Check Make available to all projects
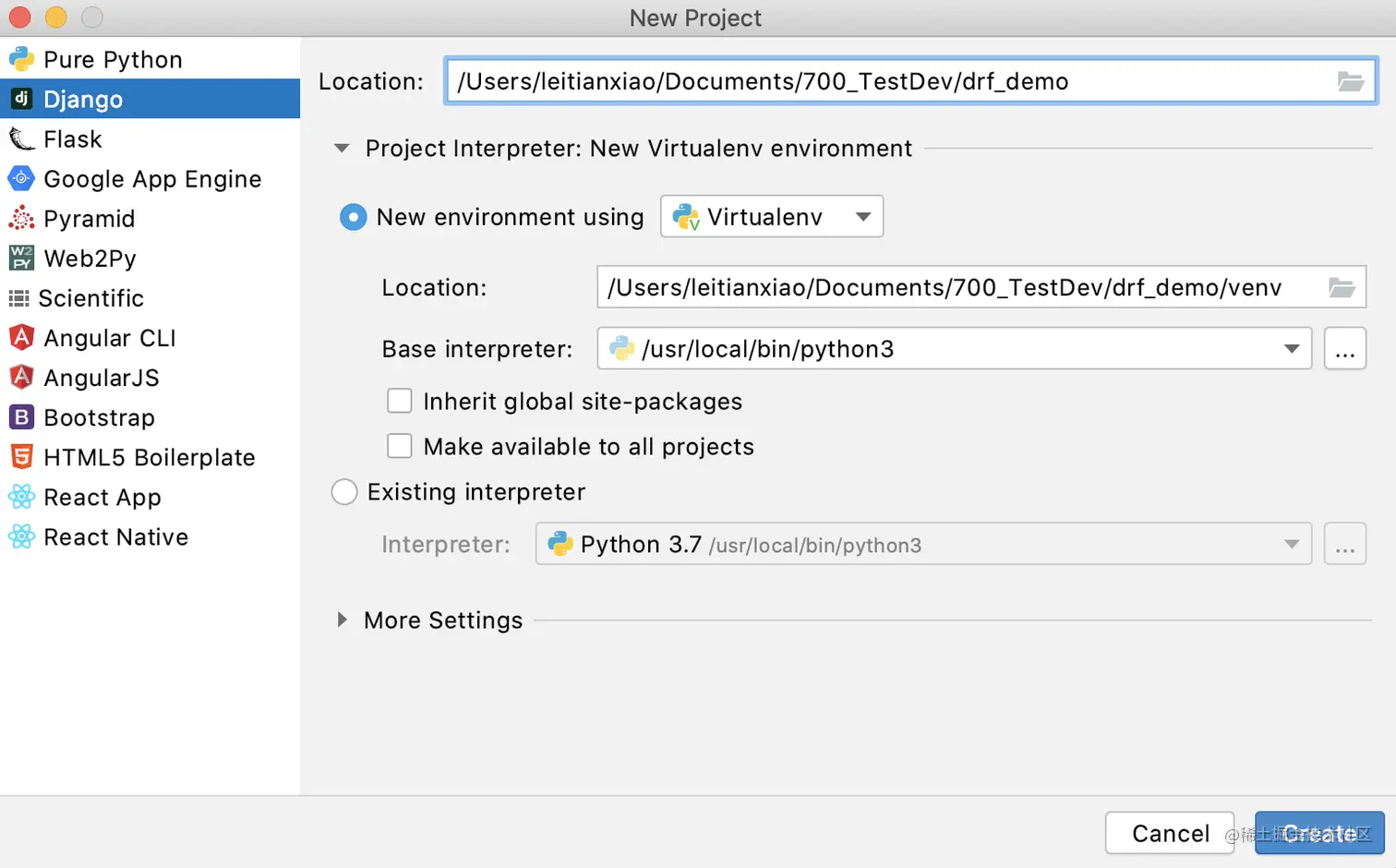 400,446
